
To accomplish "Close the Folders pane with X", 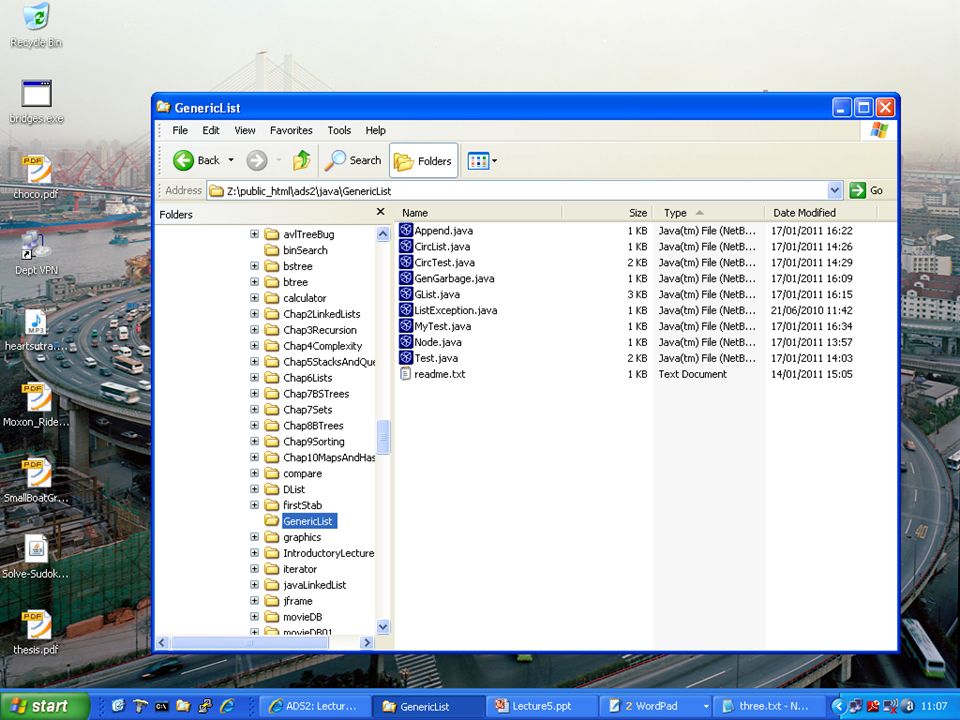I will pos(380,212).
